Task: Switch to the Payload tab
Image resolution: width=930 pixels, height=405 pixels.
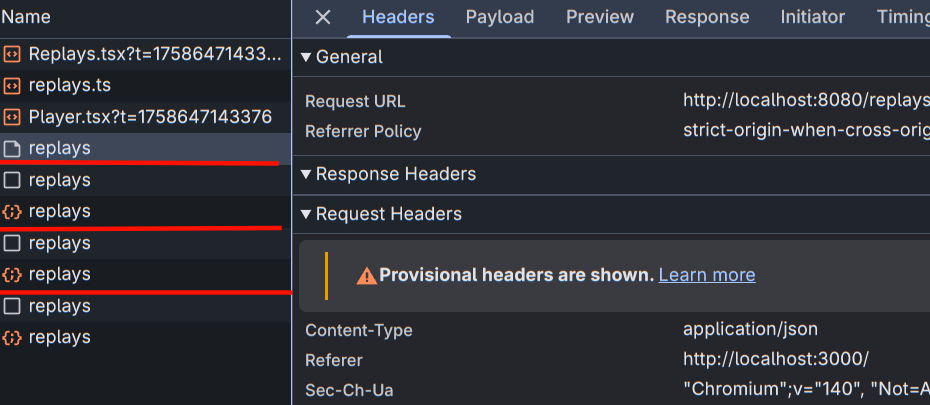Action: coord(499,17)
